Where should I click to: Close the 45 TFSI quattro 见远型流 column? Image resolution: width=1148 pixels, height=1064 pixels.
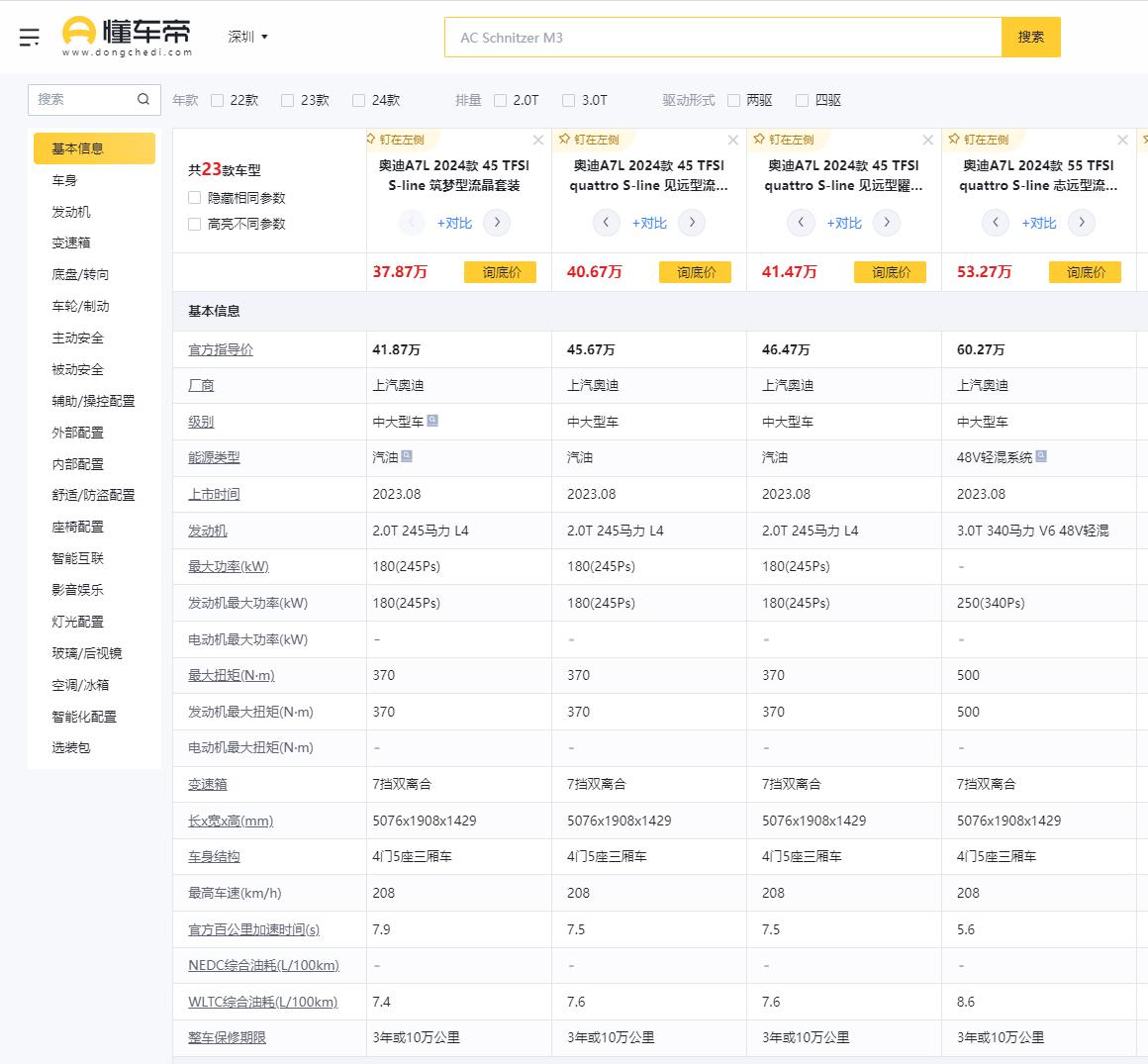(x=733, y=140)
